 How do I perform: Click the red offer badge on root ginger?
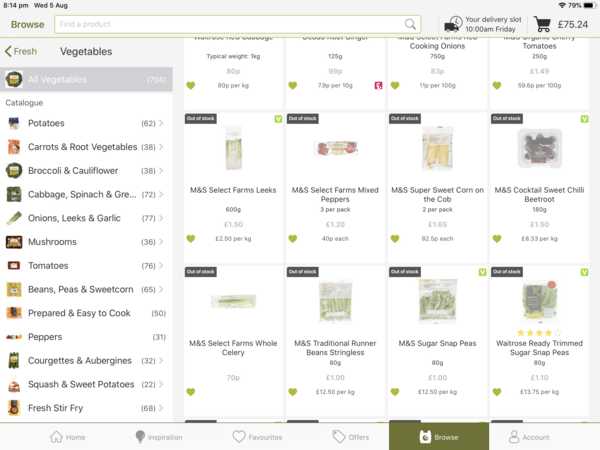tap(378, 86)
